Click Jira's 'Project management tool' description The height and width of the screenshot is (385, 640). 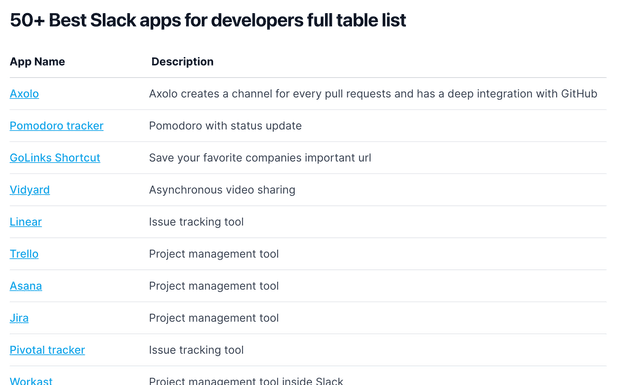point(214,318)
